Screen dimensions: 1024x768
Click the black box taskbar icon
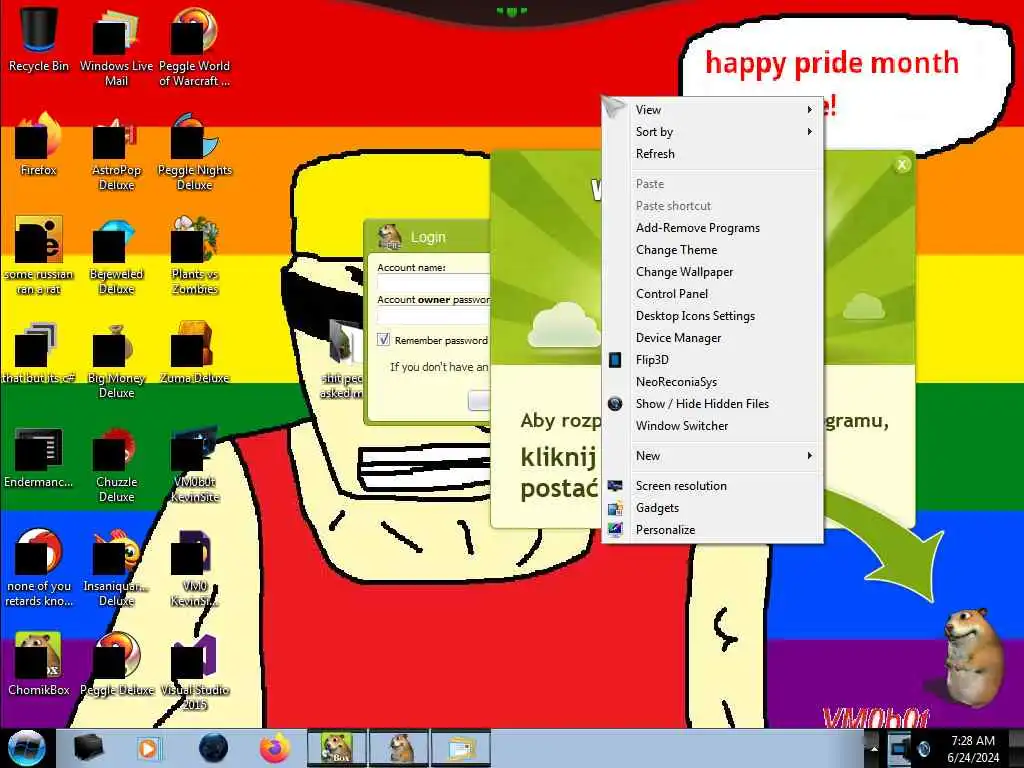pos(88,748)
